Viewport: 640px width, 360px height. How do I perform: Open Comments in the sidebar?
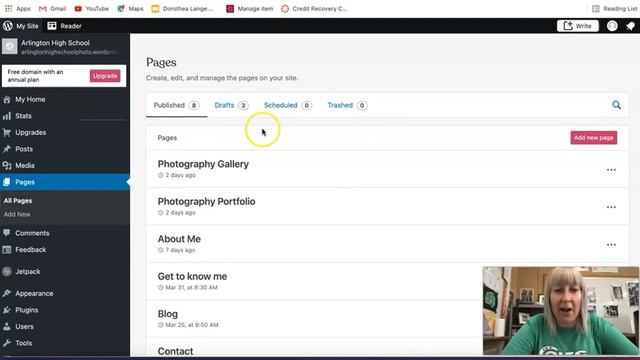pos(32,233)
